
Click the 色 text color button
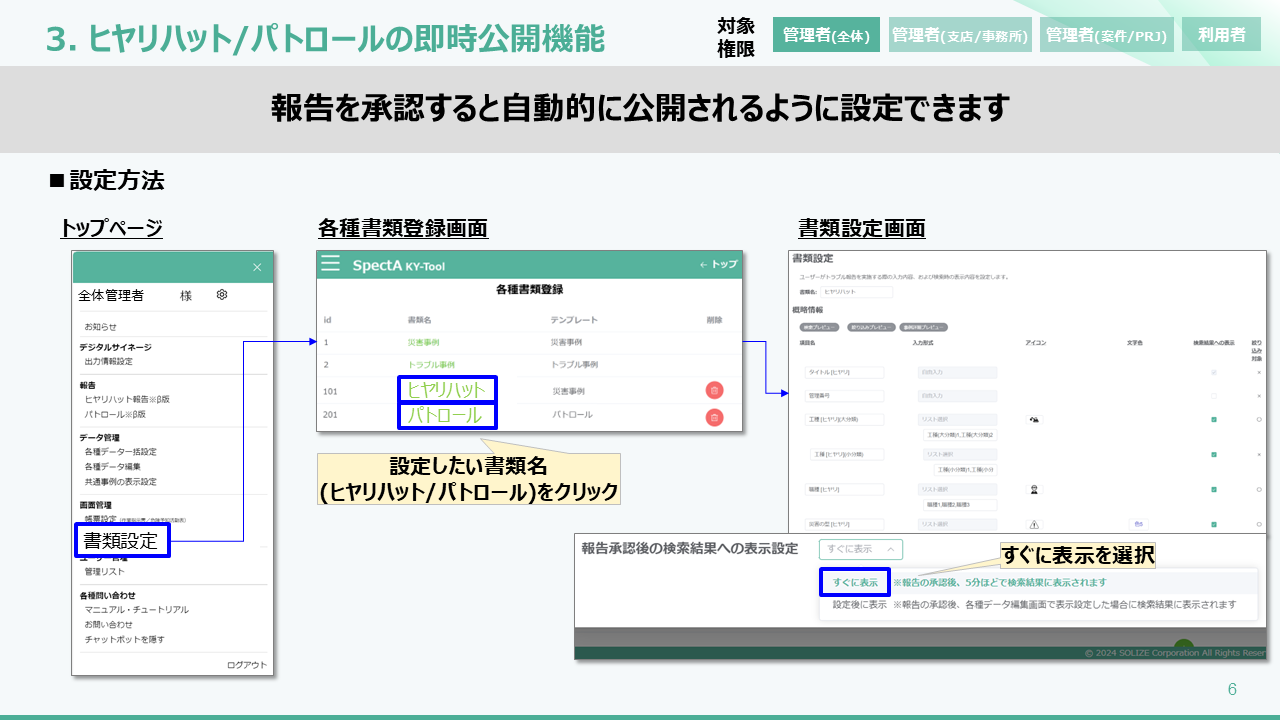pos(1139,524)
